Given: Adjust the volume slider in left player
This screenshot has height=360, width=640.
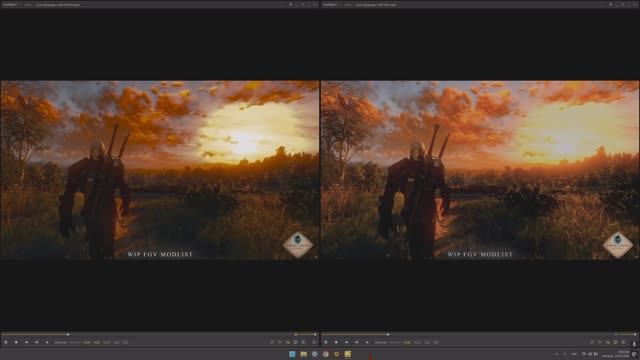Looking at the screenshot, I should [x=306, y=334].
